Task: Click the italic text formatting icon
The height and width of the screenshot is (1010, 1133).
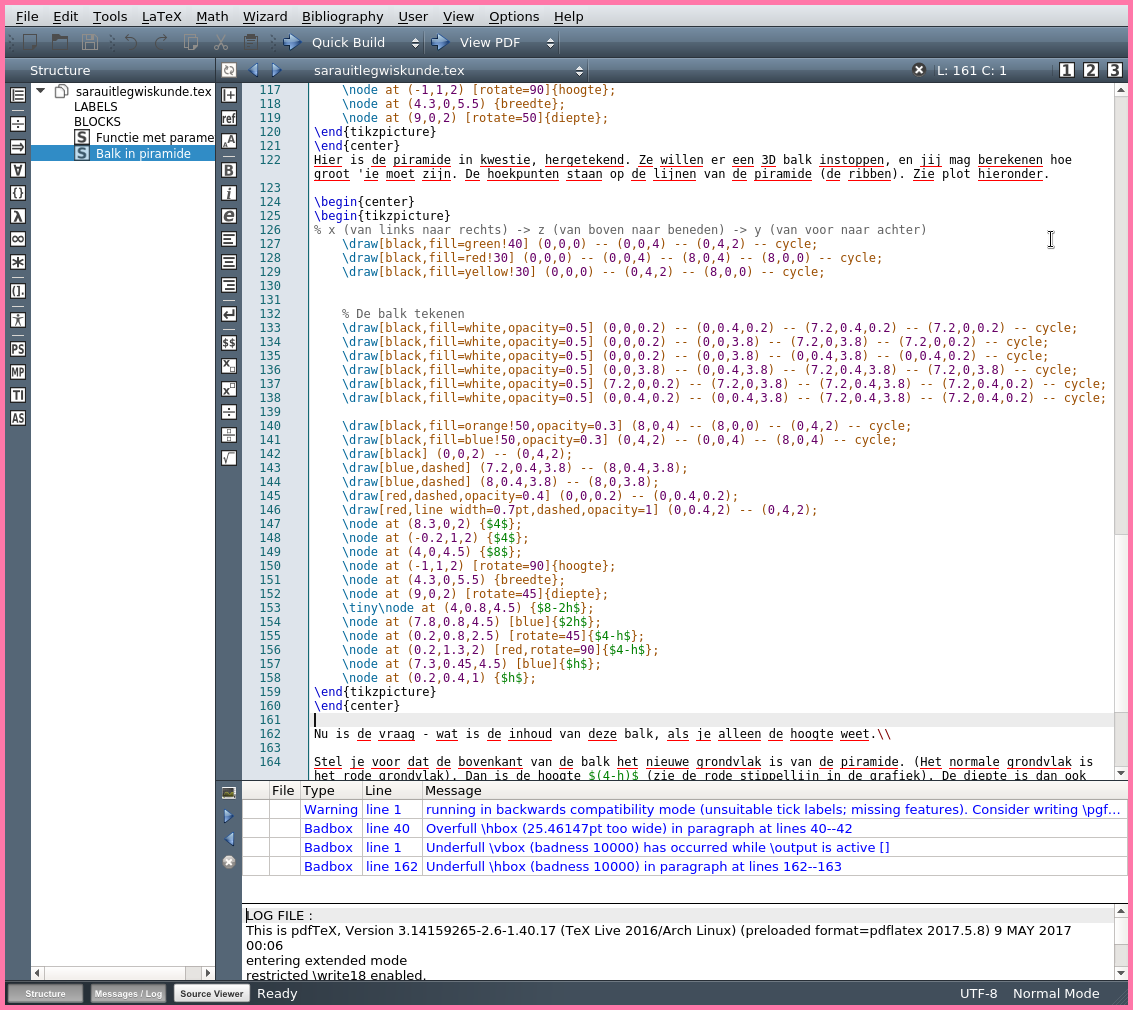Action: point(229,193)
